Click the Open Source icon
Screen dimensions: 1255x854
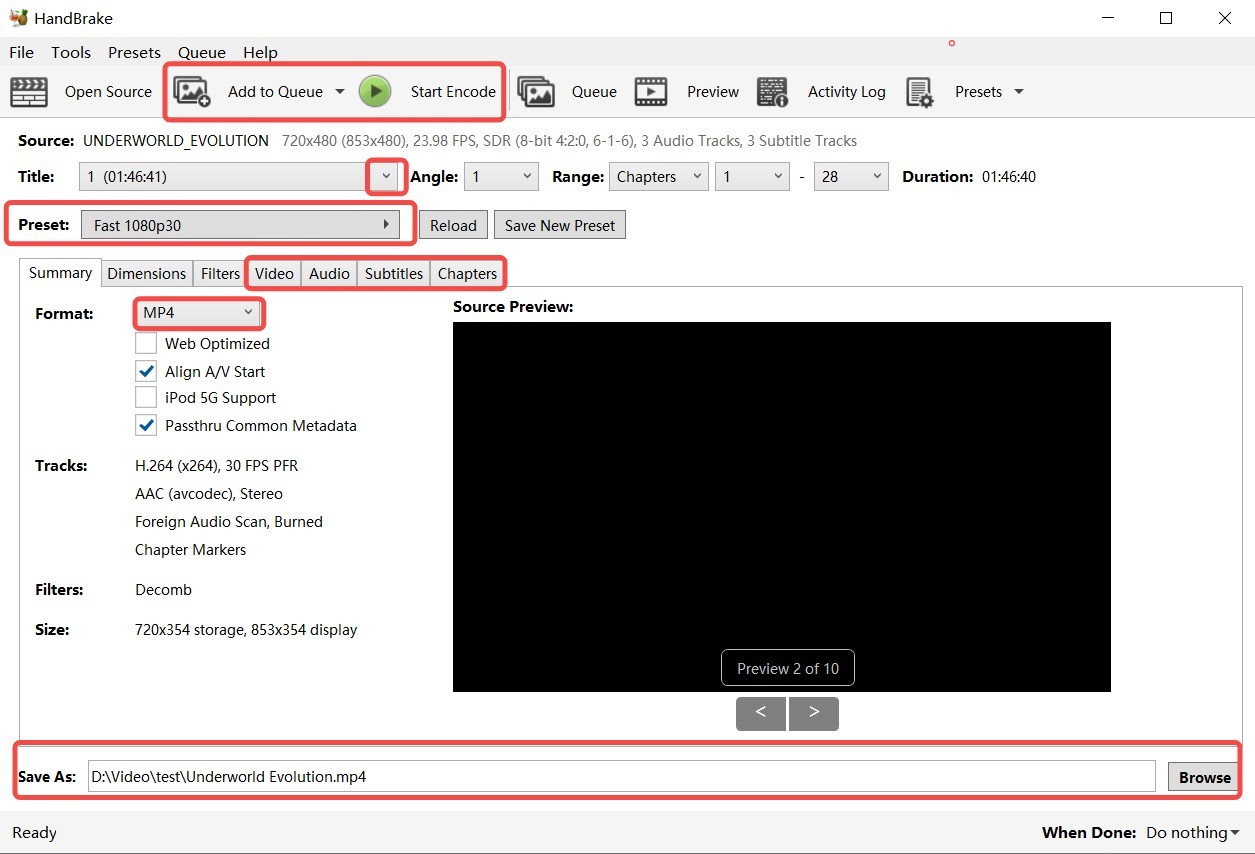coord(28,91)
